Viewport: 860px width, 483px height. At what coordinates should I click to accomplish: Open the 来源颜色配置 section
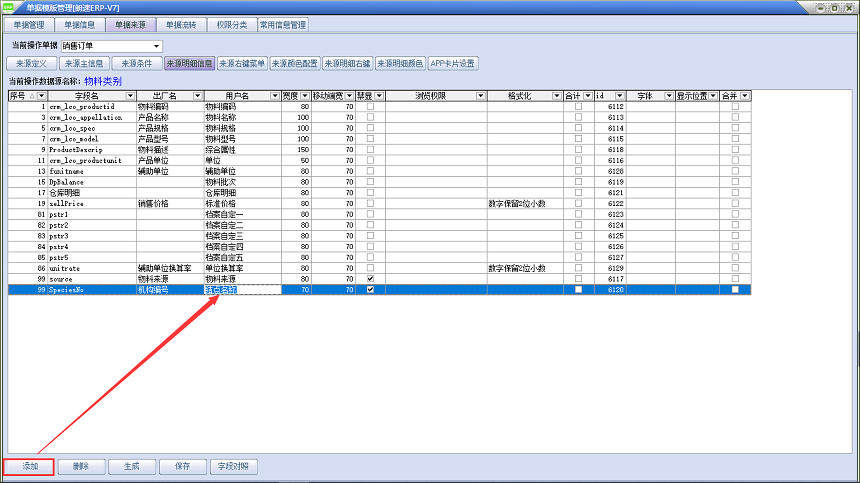[295, 63]
